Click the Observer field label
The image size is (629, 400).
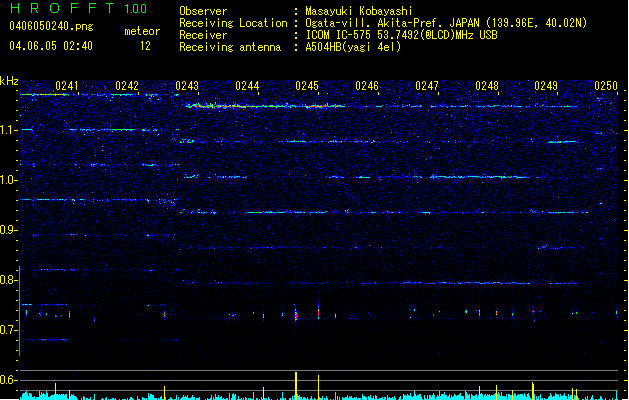pos(203,11)
